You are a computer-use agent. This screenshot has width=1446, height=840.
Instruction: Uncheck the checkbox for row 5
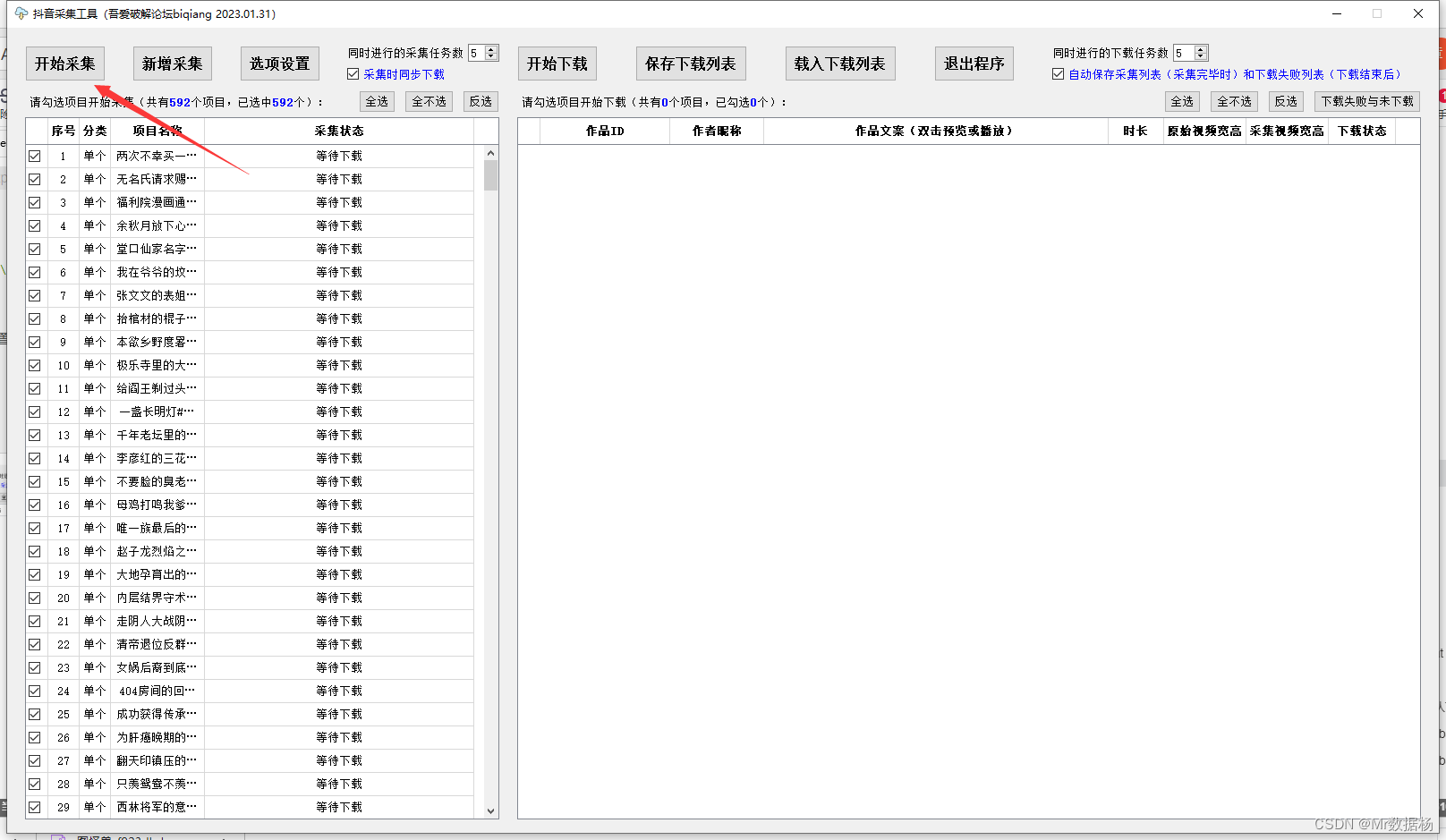tap(35, 249)
